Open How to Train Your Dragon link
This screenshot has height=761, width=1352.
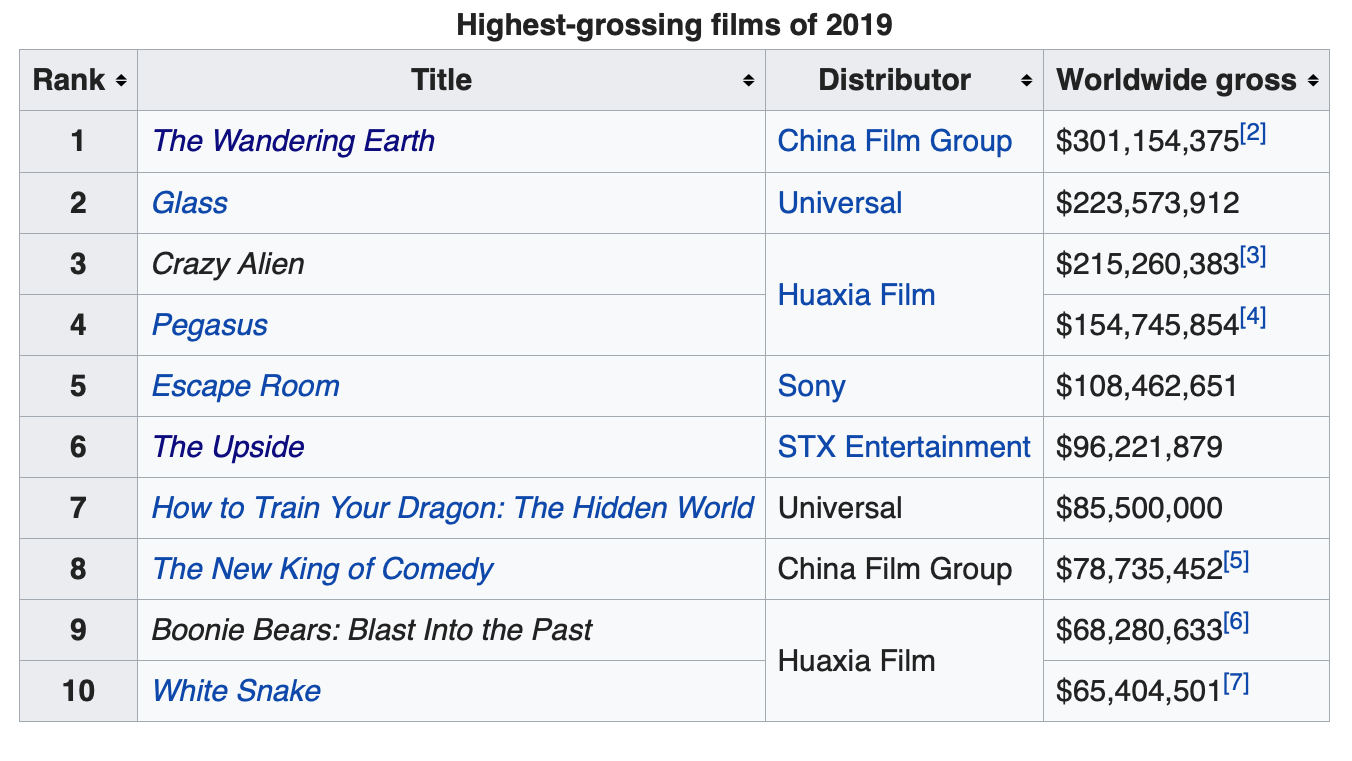pyautogui.click(x=452, y=508)
